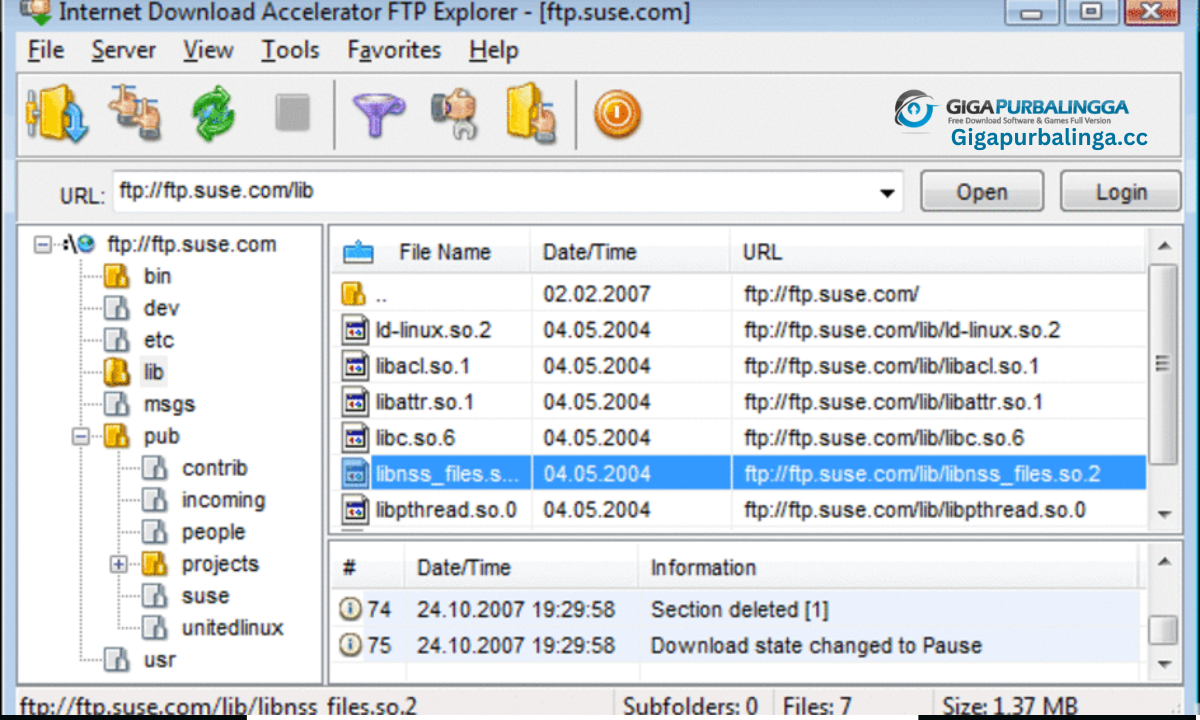Select the incoming folder in tree
1200x720 pixels.
click(x=223, y=500)
